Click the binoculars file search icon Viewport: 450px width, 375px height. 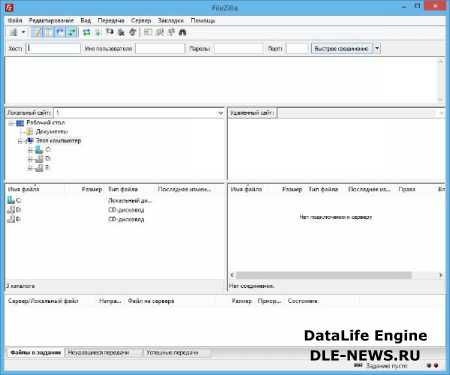182,32
